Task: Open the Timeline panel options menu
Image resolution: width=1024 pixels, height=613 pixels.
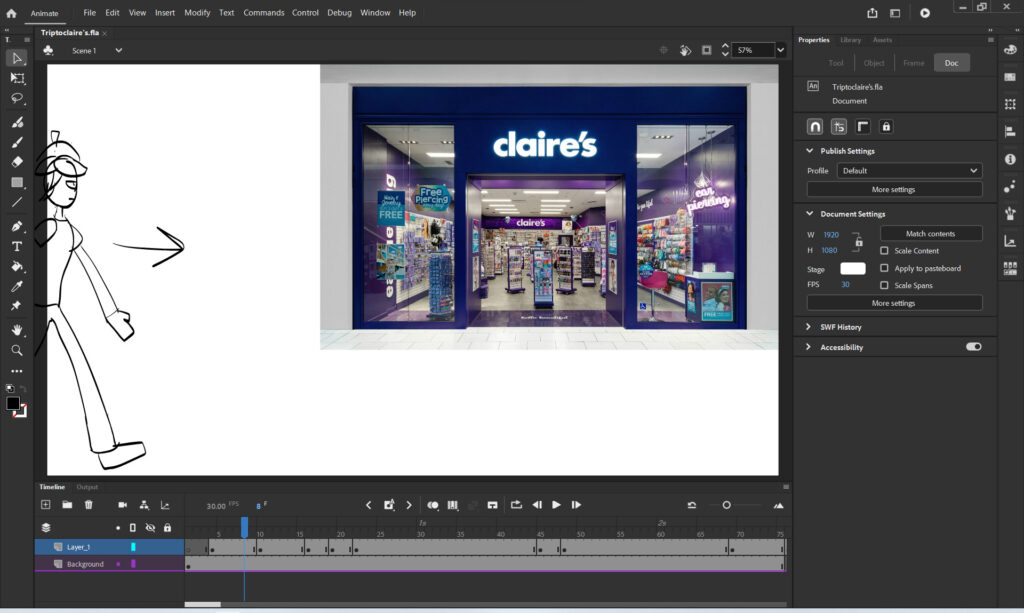Action: pos(786,487)
